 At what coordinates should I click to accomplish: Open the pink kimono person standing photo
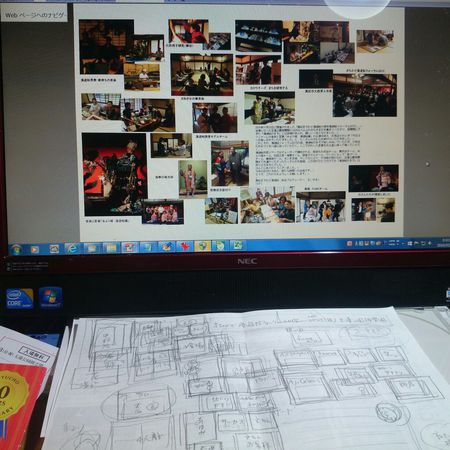[x=193, y=179]
